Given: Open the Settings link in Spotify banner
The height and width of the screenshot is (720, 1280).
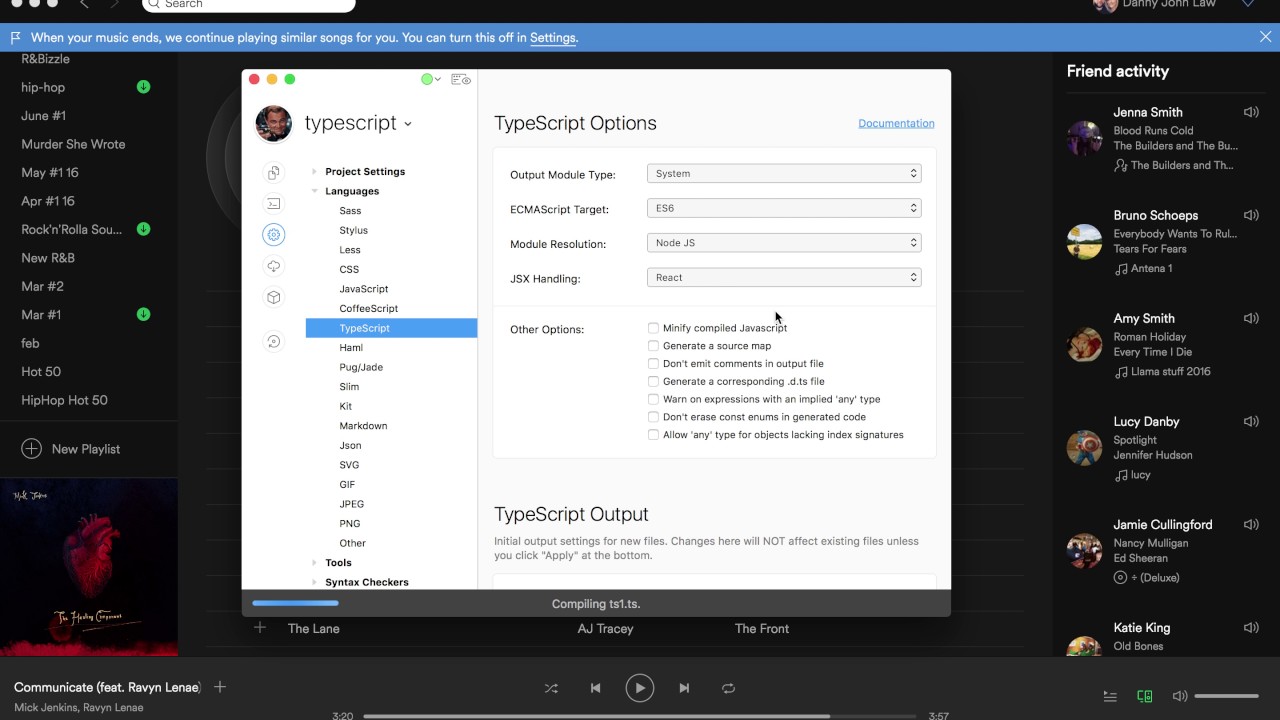Looking at the screenshot, I should point(553,38).
